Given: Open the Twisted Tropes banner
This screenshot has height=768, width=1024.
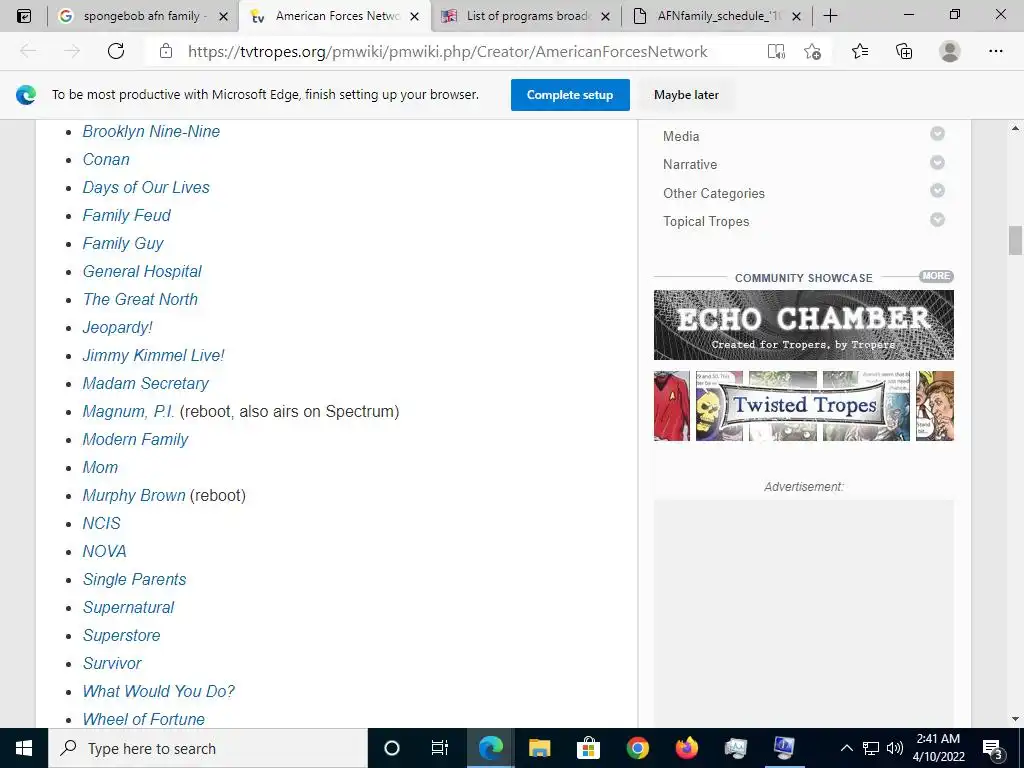Looking at the screenshot, I should 804,406.
